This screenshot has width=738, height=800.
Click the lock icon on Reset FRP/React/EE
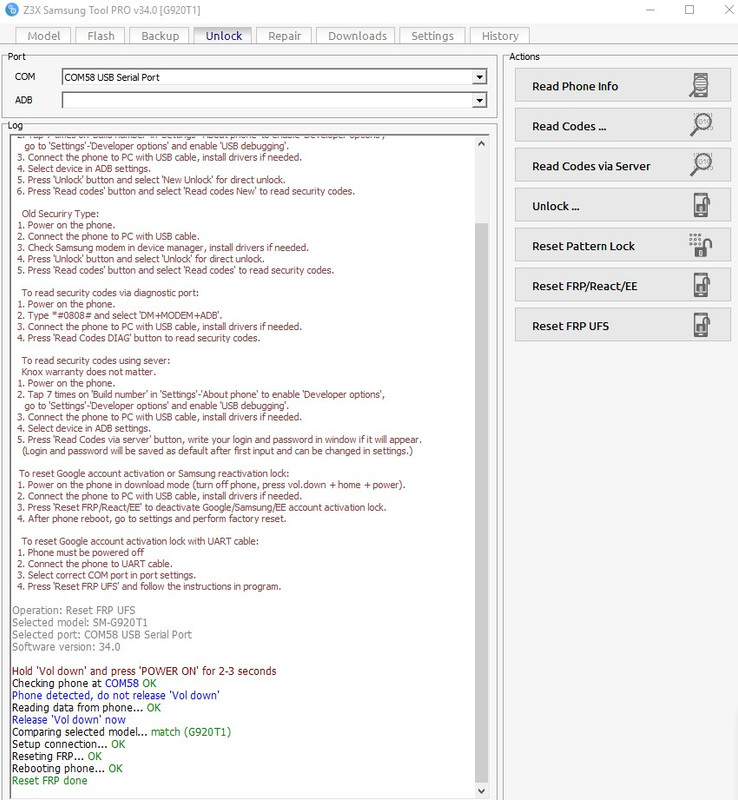702,285
